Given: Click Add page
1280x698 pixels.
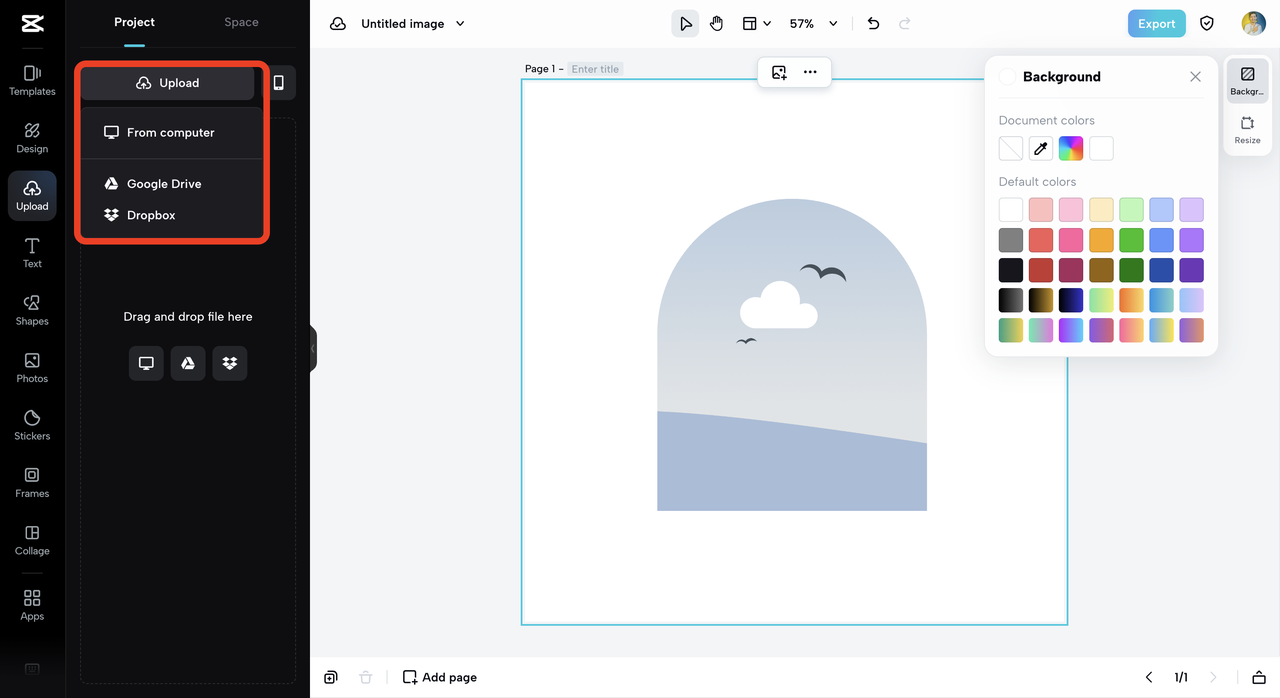Looking at the screenshot, I should (440, 677).
